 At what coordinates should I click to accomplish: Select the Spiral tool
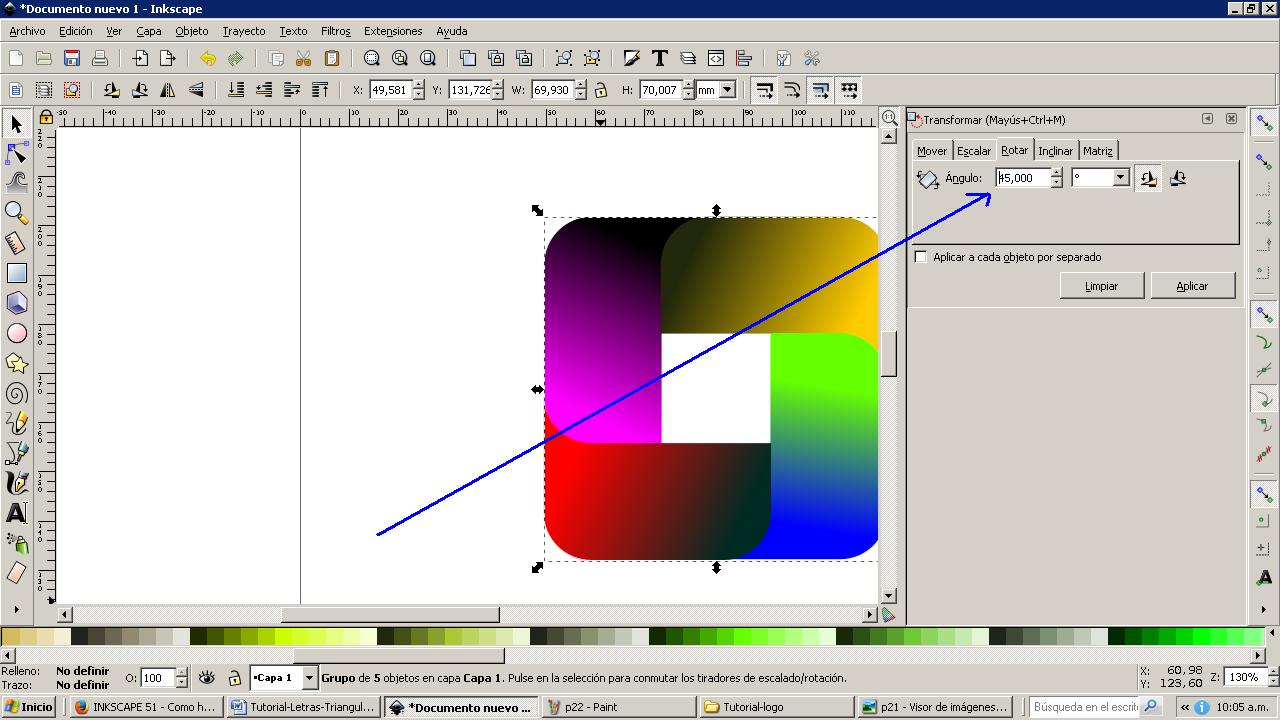tap(16, 393)
